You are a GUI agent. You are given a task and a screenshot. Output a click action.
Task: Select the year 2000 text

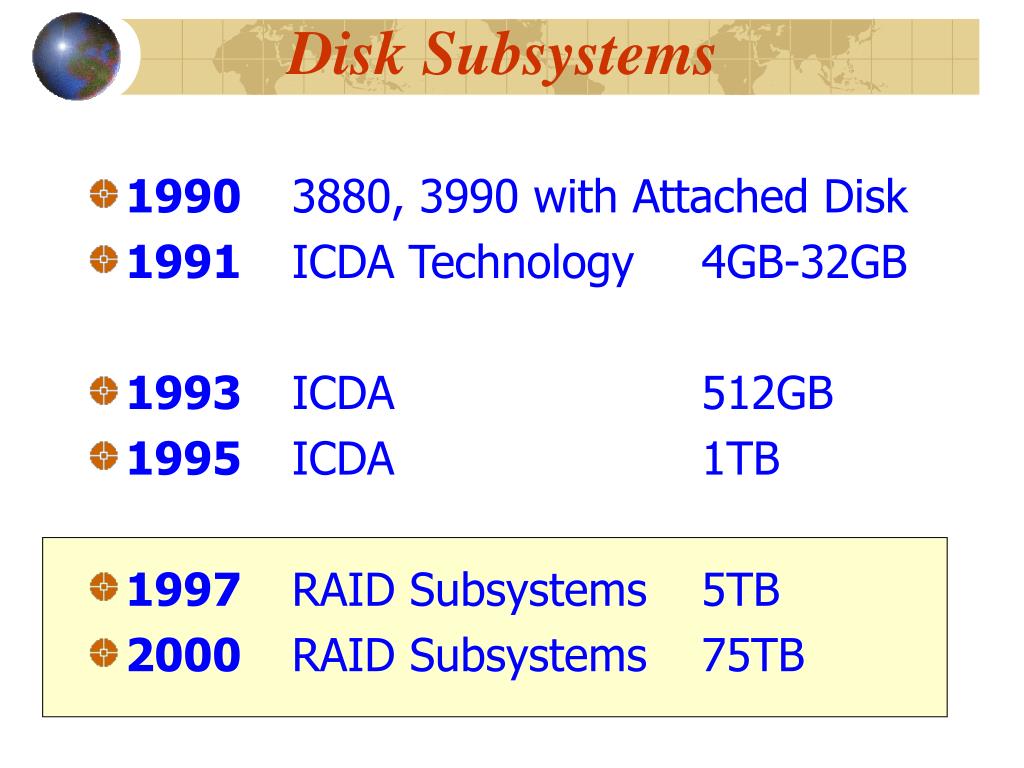point(184,655)
